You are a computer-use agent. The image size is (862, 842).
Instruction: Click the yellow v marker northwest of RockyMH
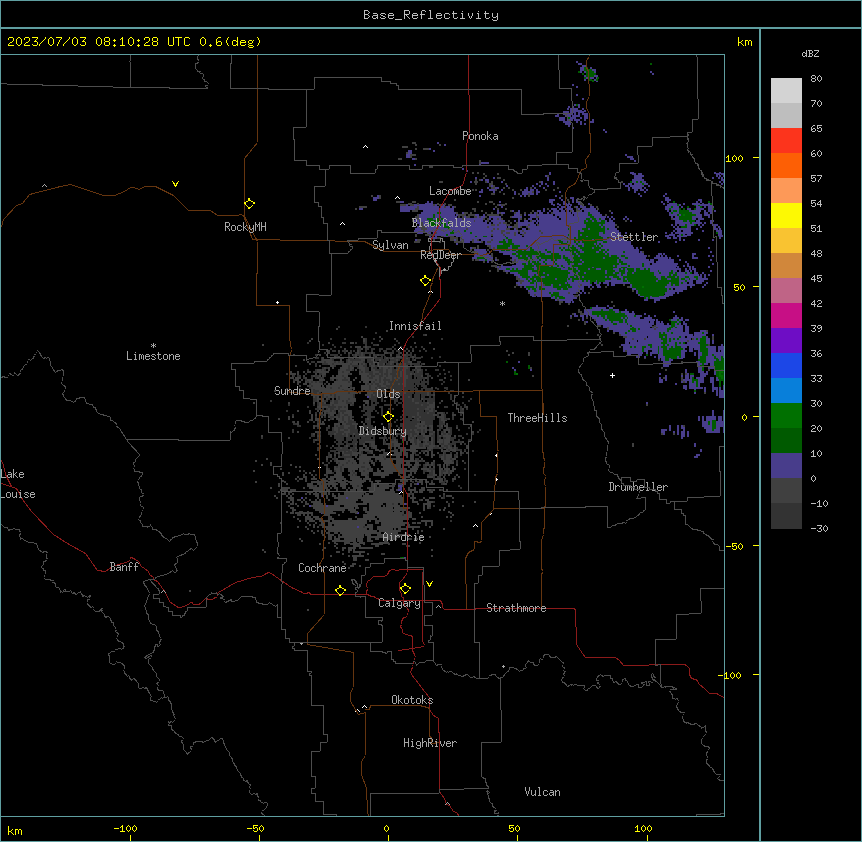[x=175, y=184]
